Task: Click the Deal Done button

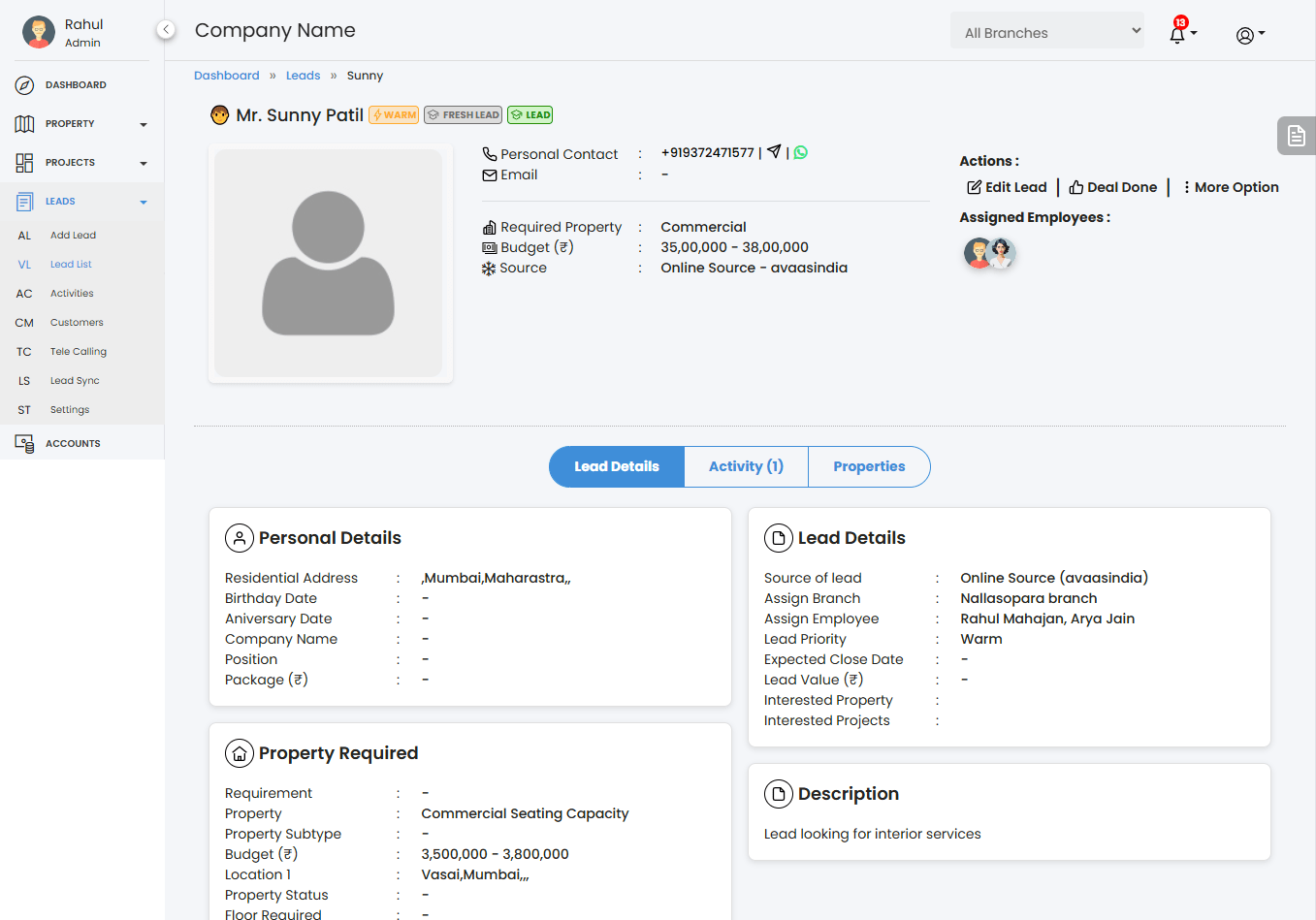Action: click(x=1112, y=187)
